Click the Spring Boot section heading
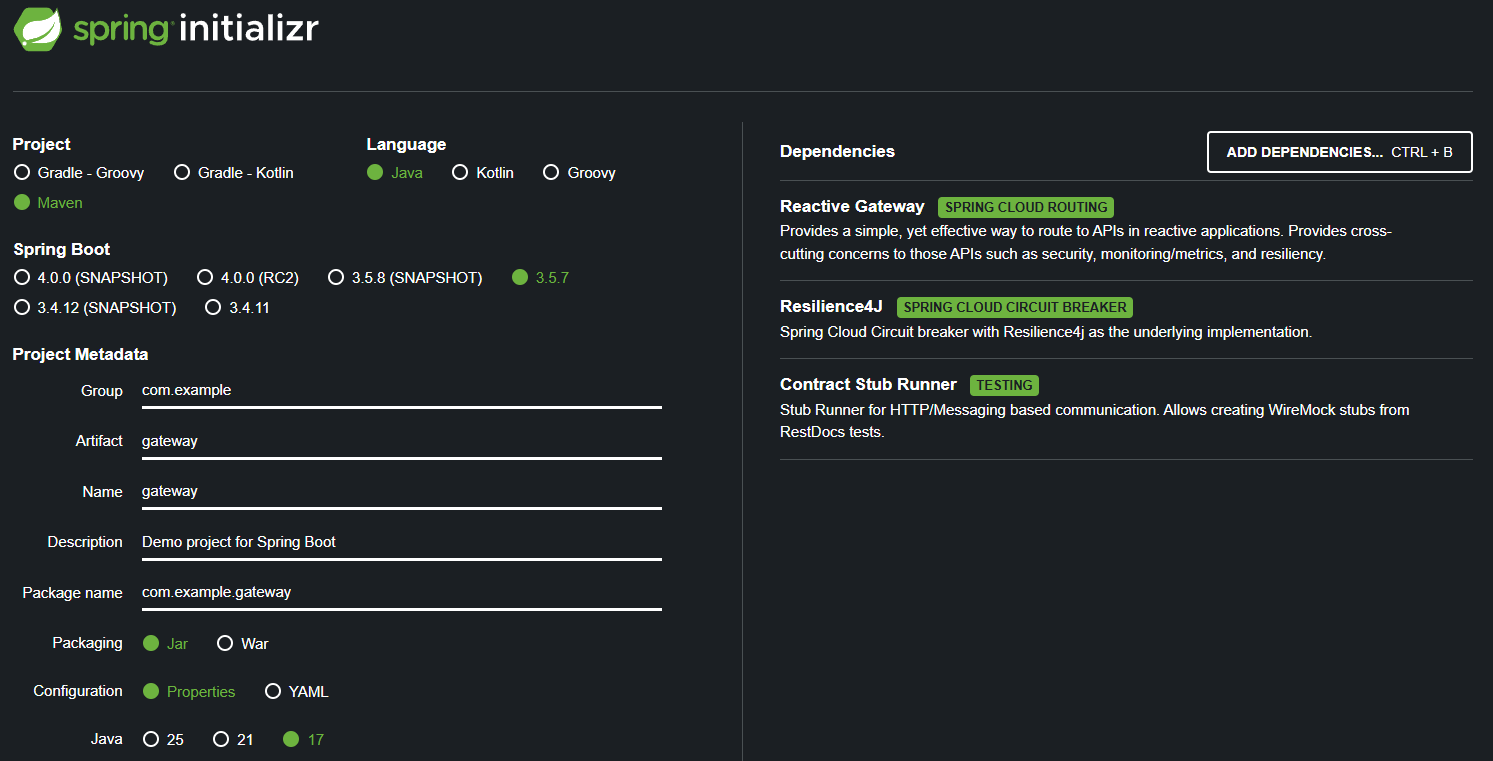Image resolution: width=1493 pixels, height=761 pixels. pos(62,250)
